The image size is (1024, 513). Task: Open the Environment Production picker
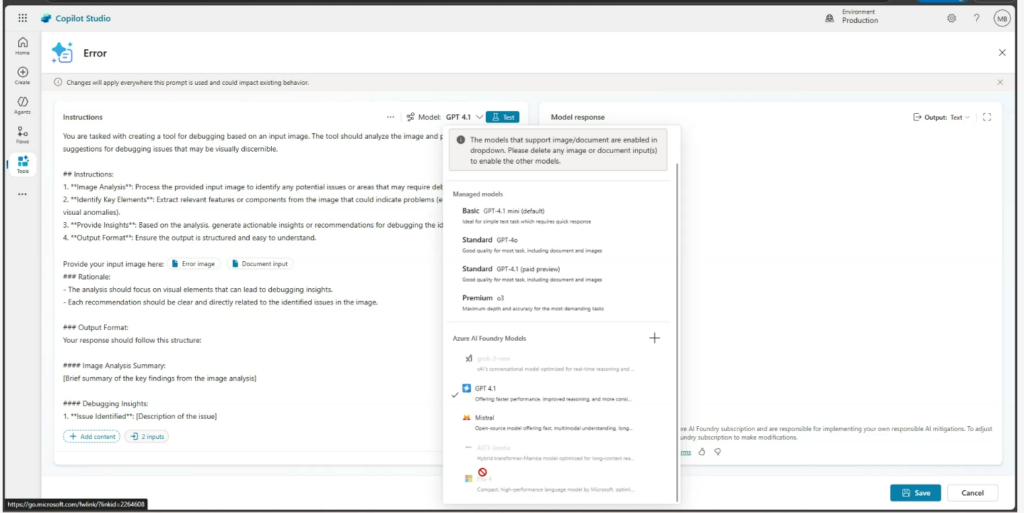851,16
